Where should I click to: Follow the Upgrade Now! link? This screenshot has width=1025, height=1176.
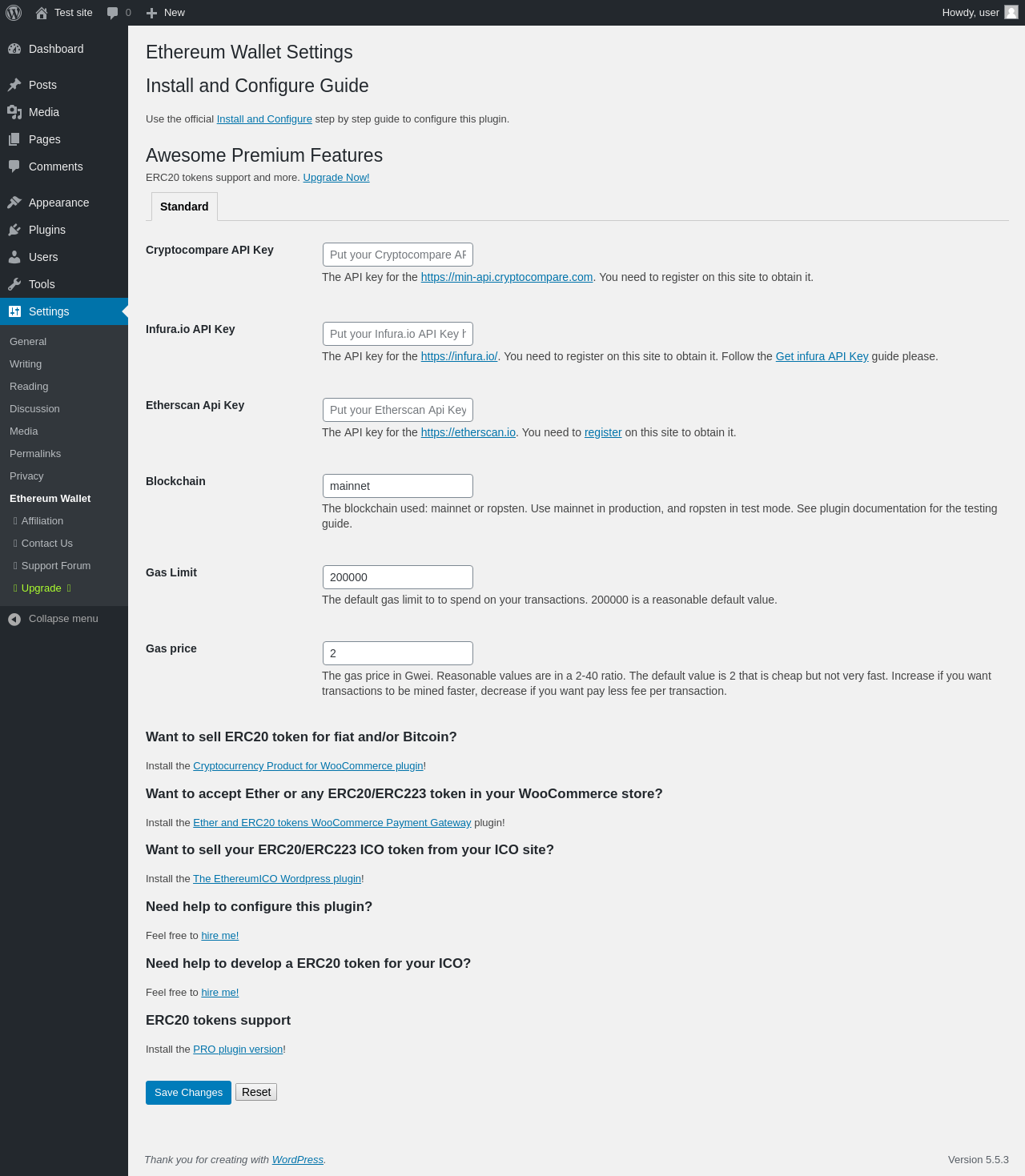(x=336, y=178)
